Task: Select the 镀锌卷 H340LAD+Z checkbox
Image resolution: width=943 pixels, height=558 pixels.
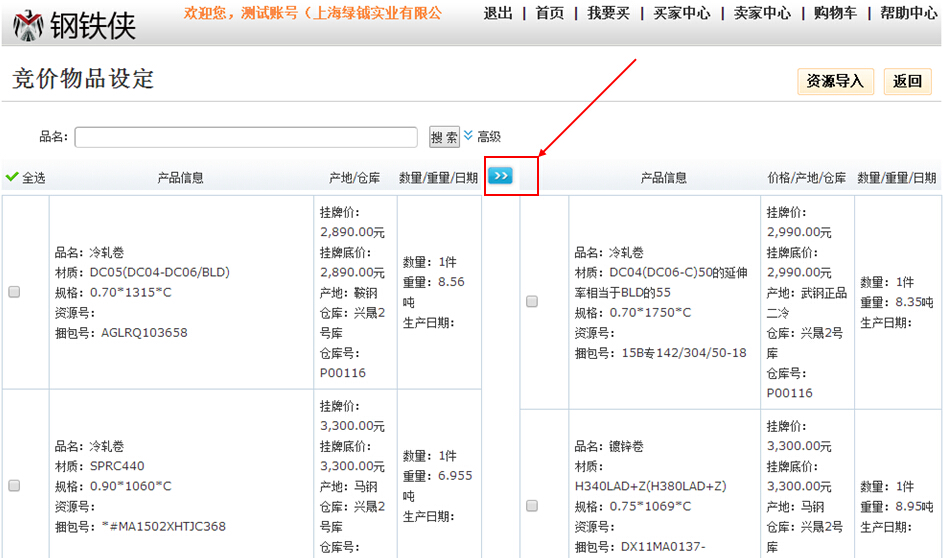Action: click(532, 506)
